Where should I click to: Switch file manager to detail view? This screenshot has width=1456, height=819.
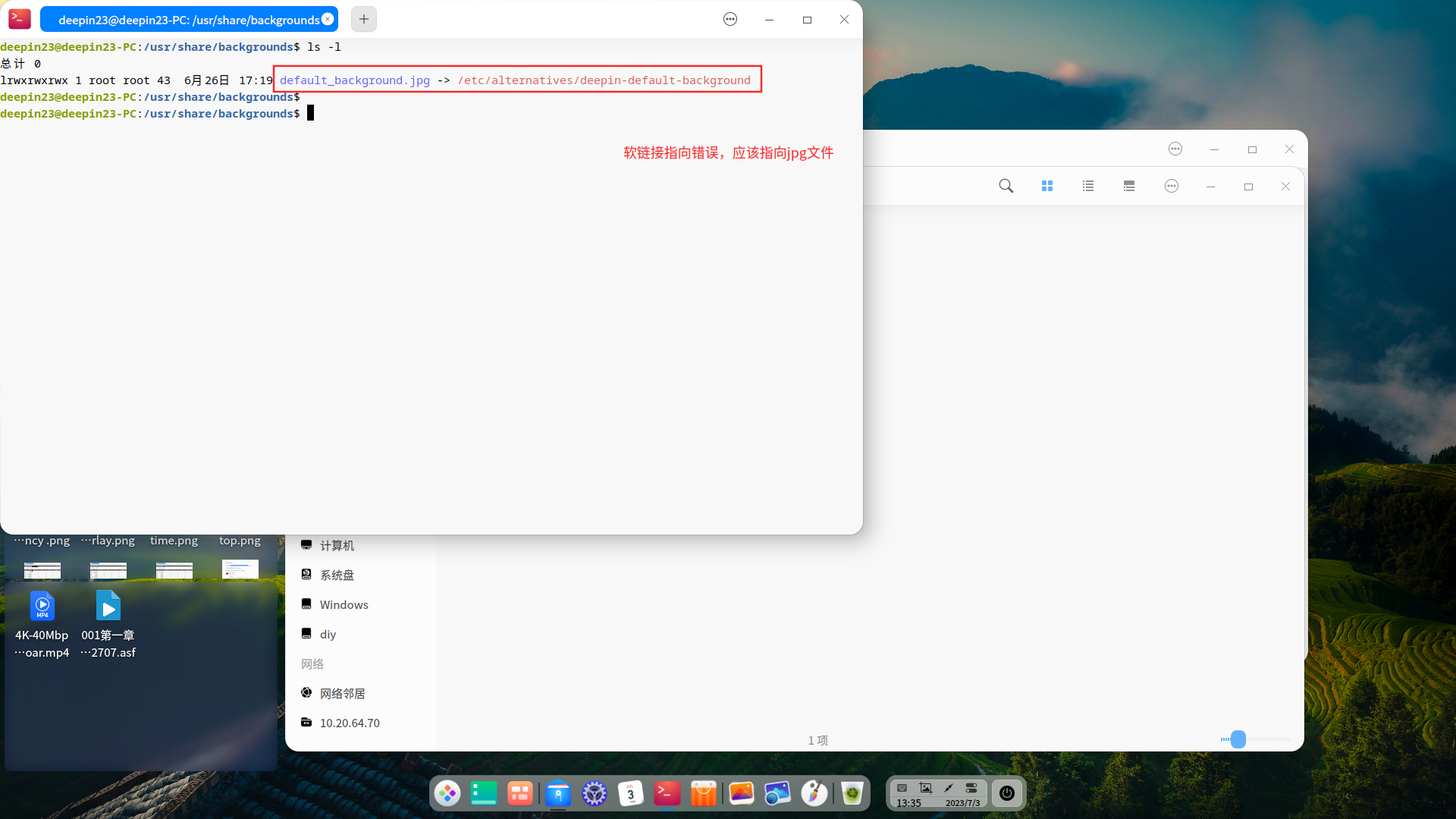tap(1128, 186)
